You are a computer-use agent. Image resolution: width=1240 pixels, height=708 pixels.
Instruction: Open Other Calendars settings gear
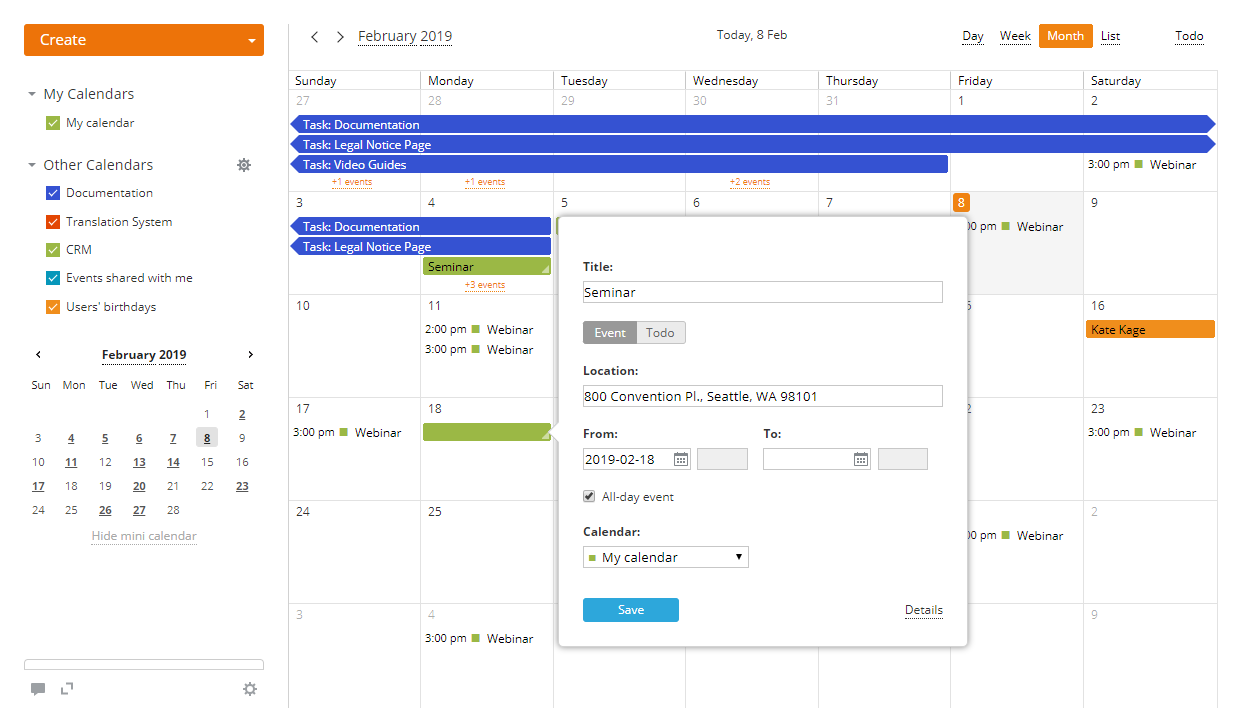(x=244, y=165)
